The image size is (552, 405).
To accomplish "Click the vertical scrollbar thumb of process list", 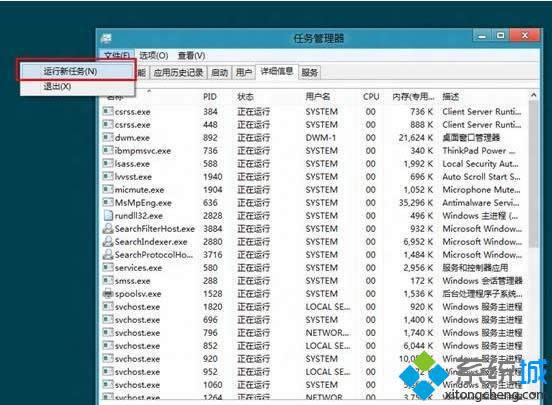I will tap(533, 173).
